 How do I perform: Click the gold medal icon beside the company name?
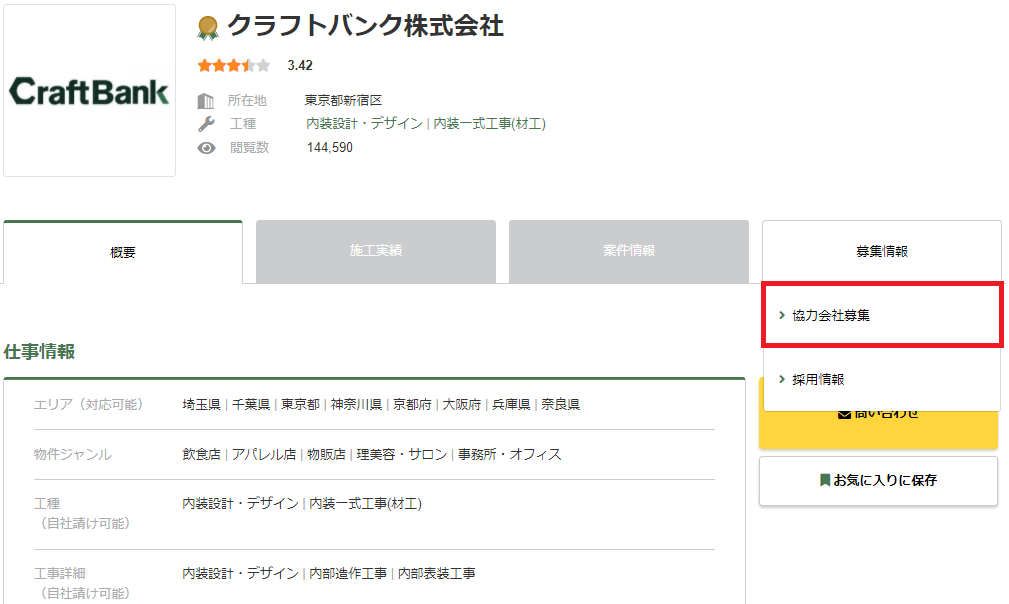[207, 27]
